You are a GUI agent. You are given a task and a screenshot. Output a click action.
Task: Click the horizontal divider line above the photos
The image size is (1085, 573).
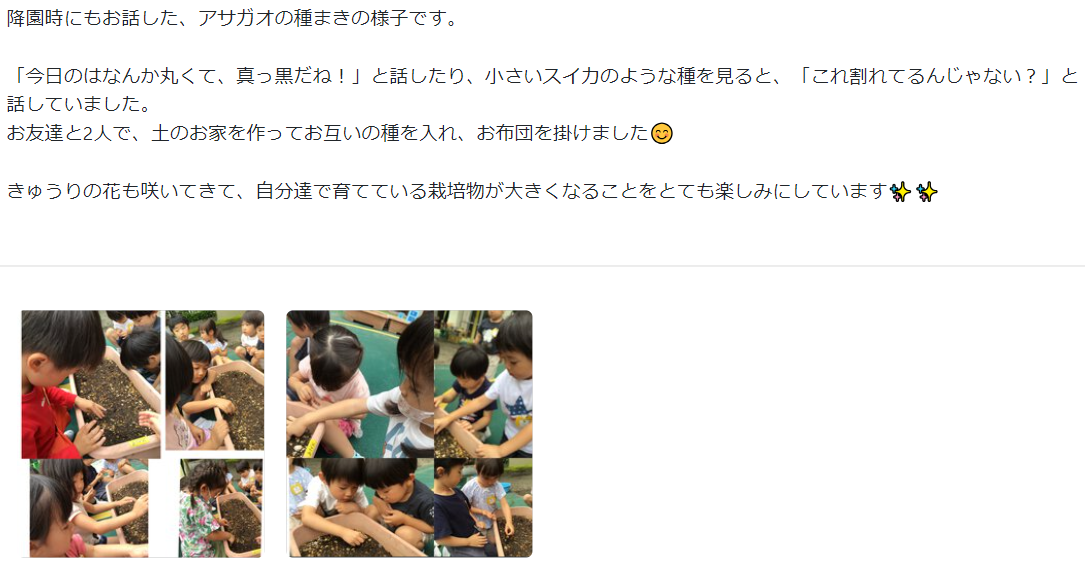542,266
